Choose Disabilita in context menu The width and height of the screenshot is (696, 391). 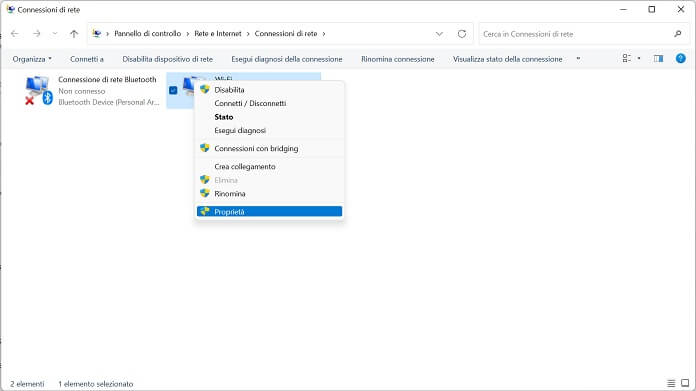pos(269,90)
